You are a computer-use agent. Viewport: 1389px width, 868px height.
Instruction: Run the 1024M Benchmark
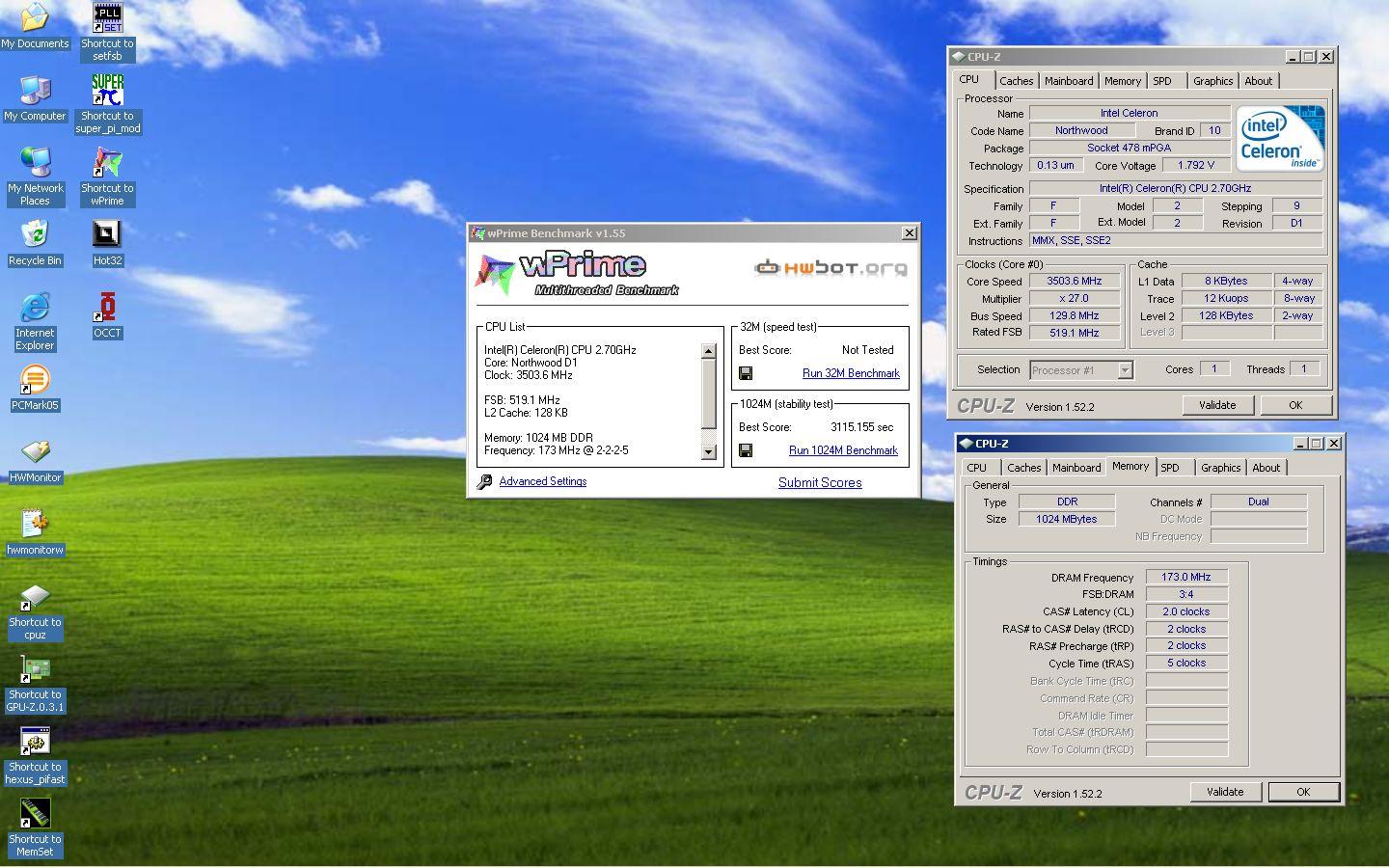pos(843,450)
